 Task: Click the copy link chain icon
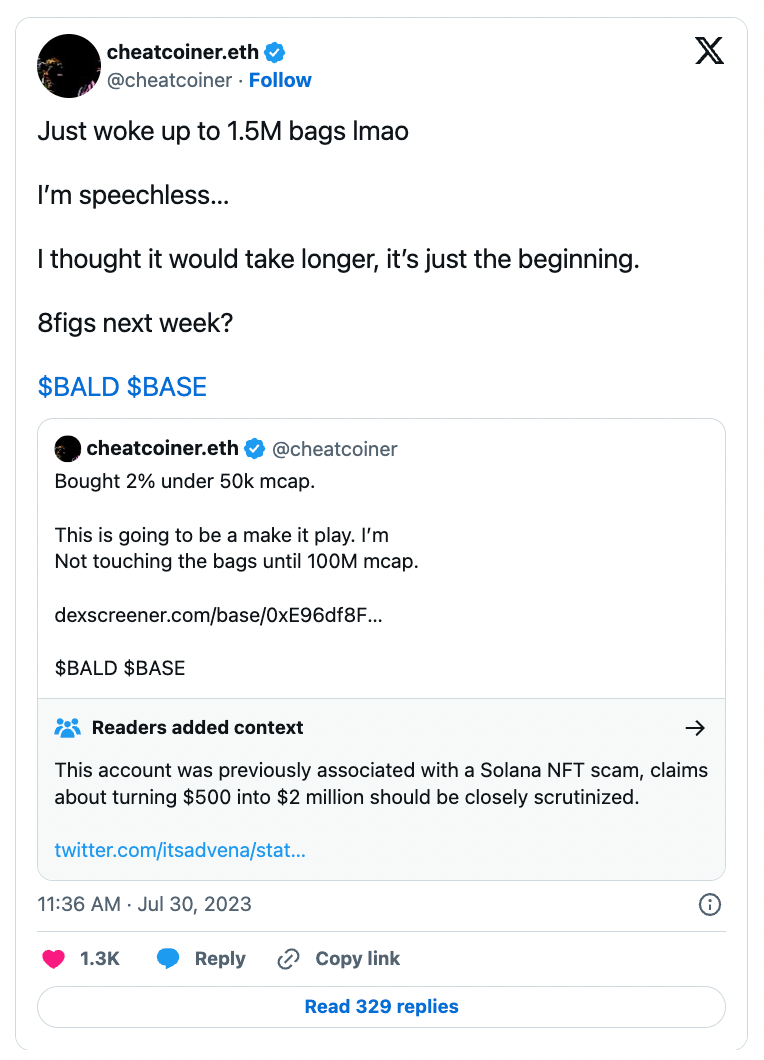click(288, 959)
